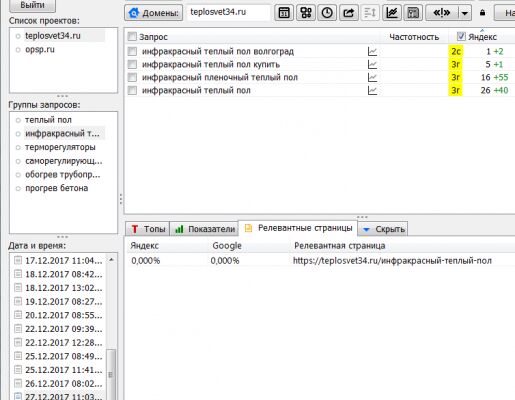515x400 pixels.
Task: Click the «!» check positions button
Action: point(442,13)
